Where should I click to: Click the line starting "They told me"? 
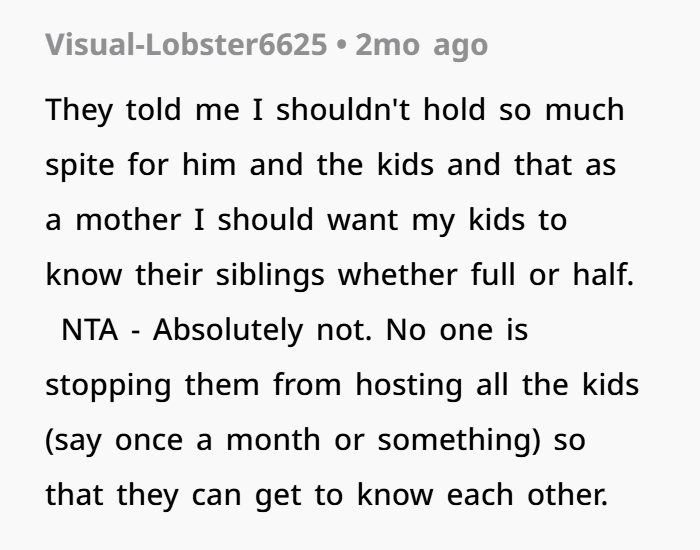click(334, 109)
